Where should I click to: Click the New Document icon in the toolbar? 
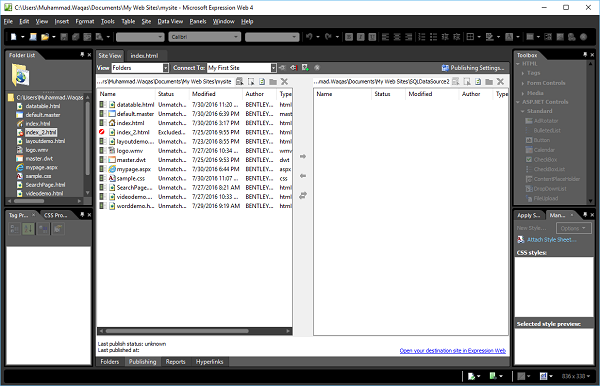click(x=14, y=37)
